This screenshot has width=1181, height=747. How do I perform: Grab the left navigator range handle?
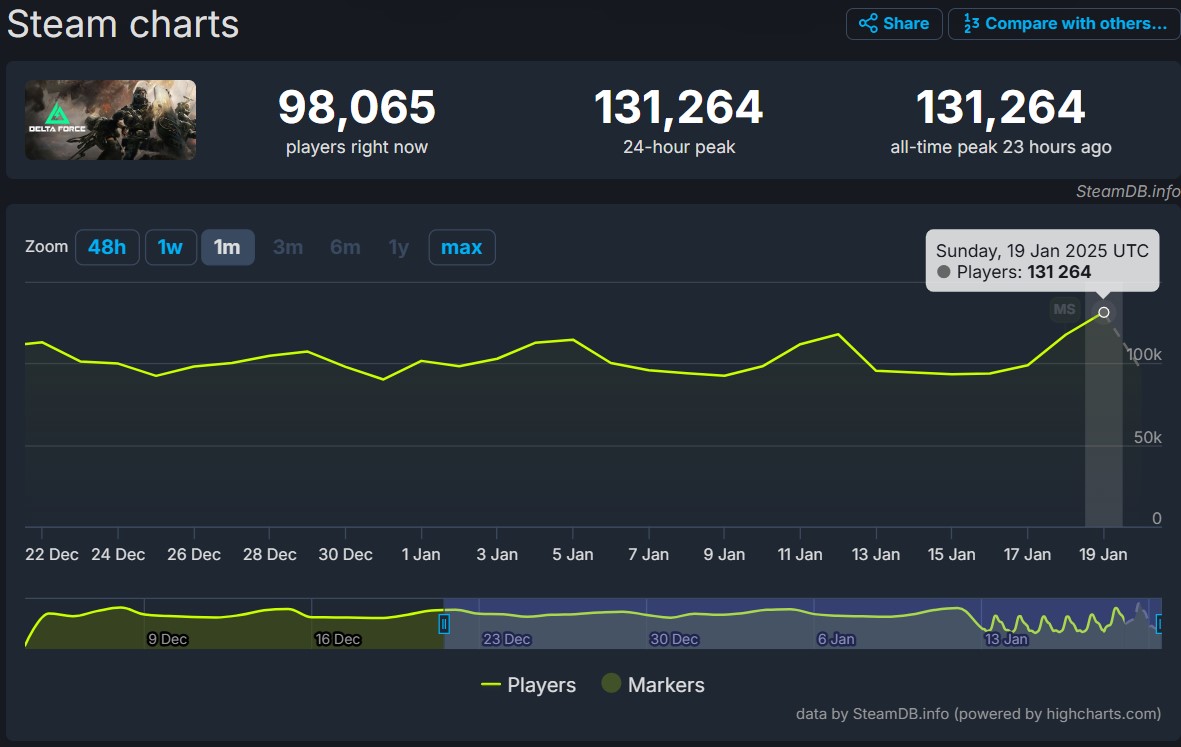pyautogui.click(x=444, y=624)
